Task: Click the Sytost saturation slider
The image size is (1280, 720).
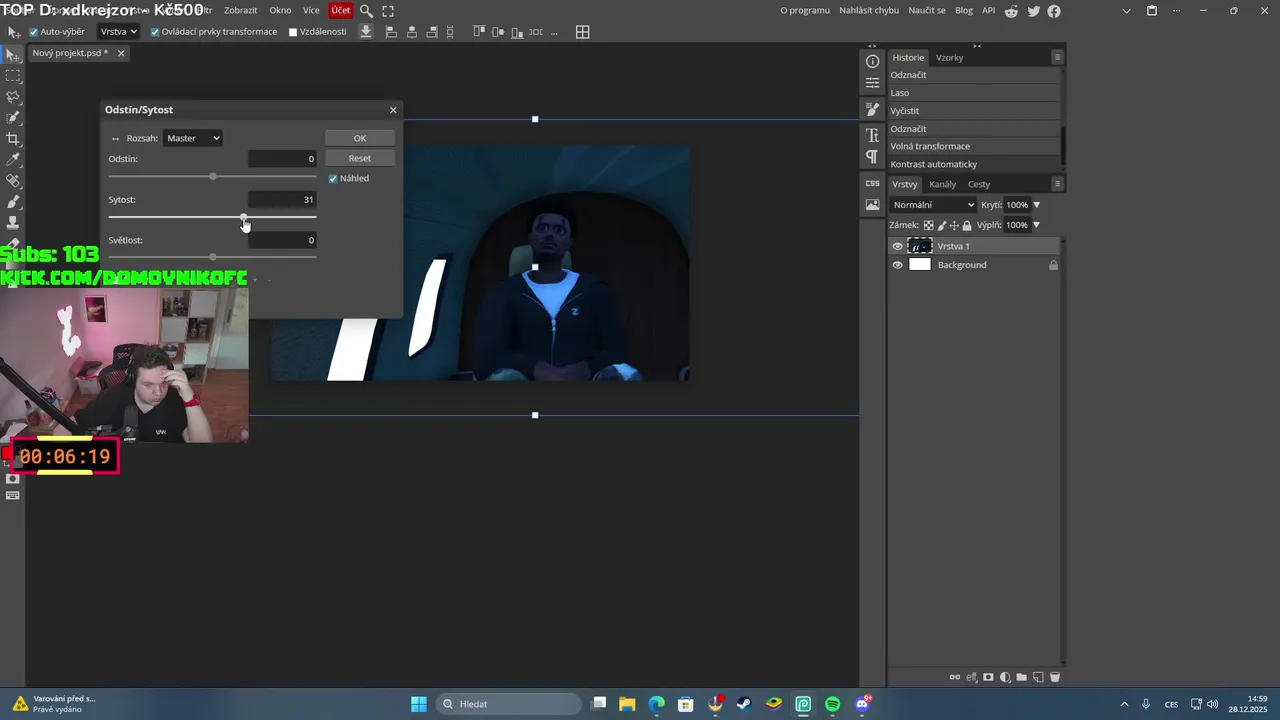Action: (212, 217)
